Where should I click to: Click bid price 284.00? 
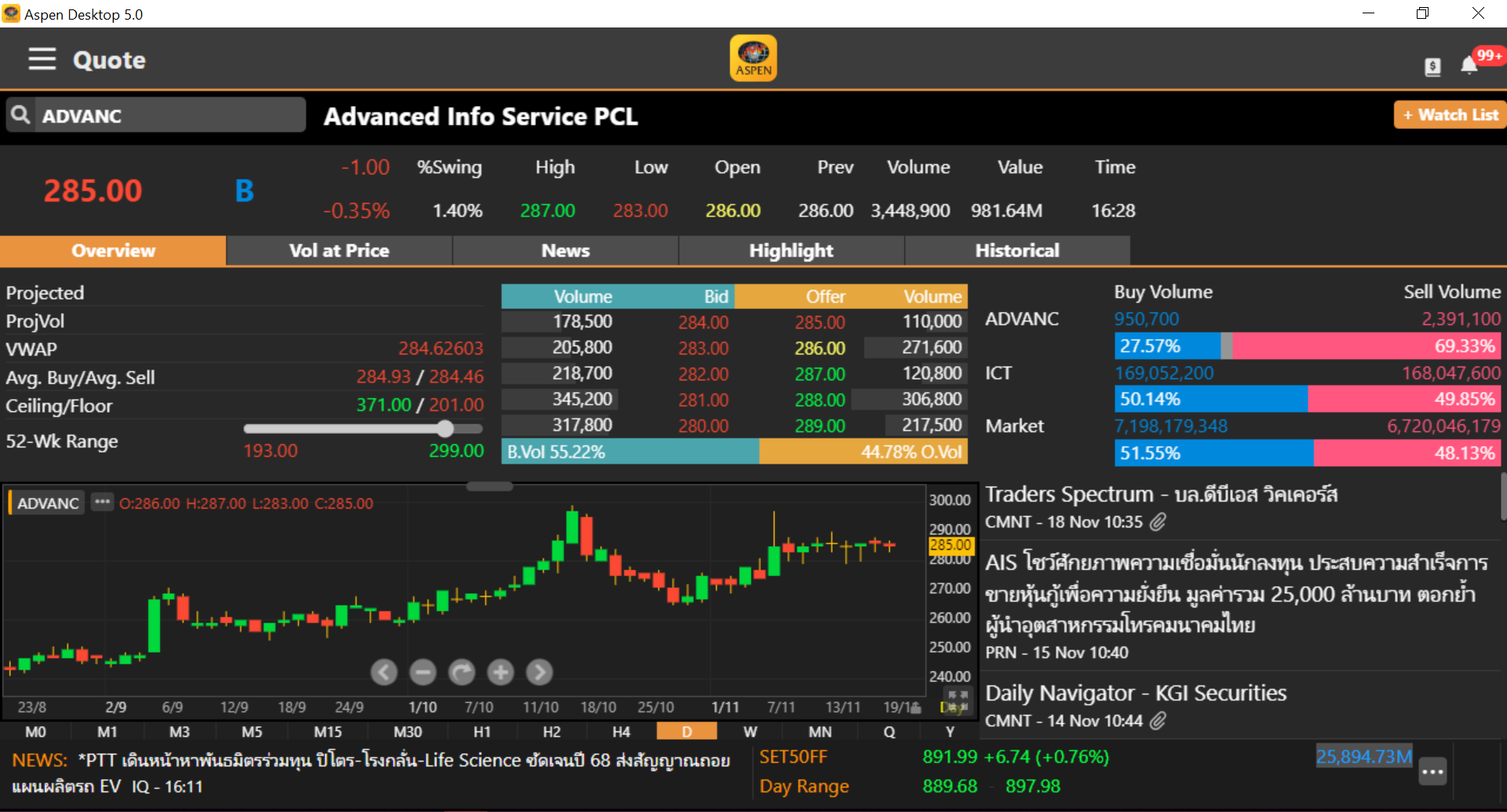(703, 322)
